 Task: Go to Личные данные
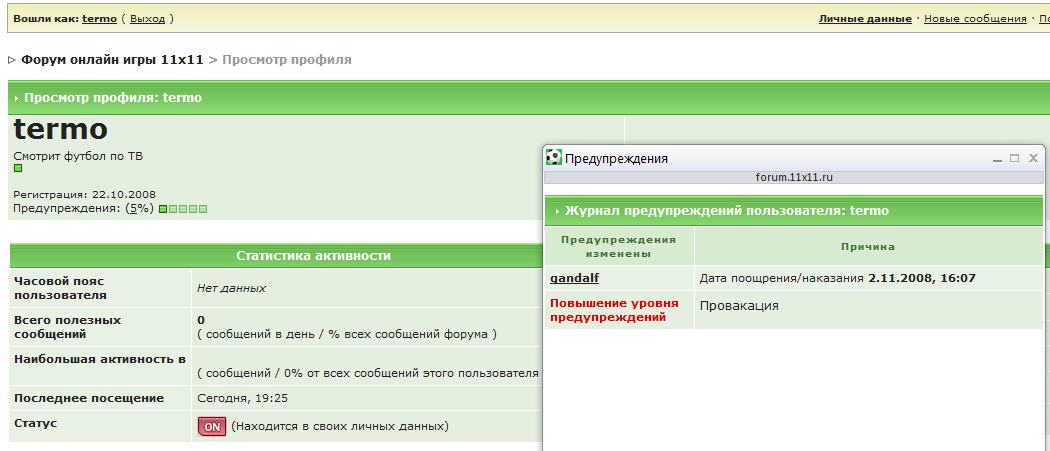864,18
